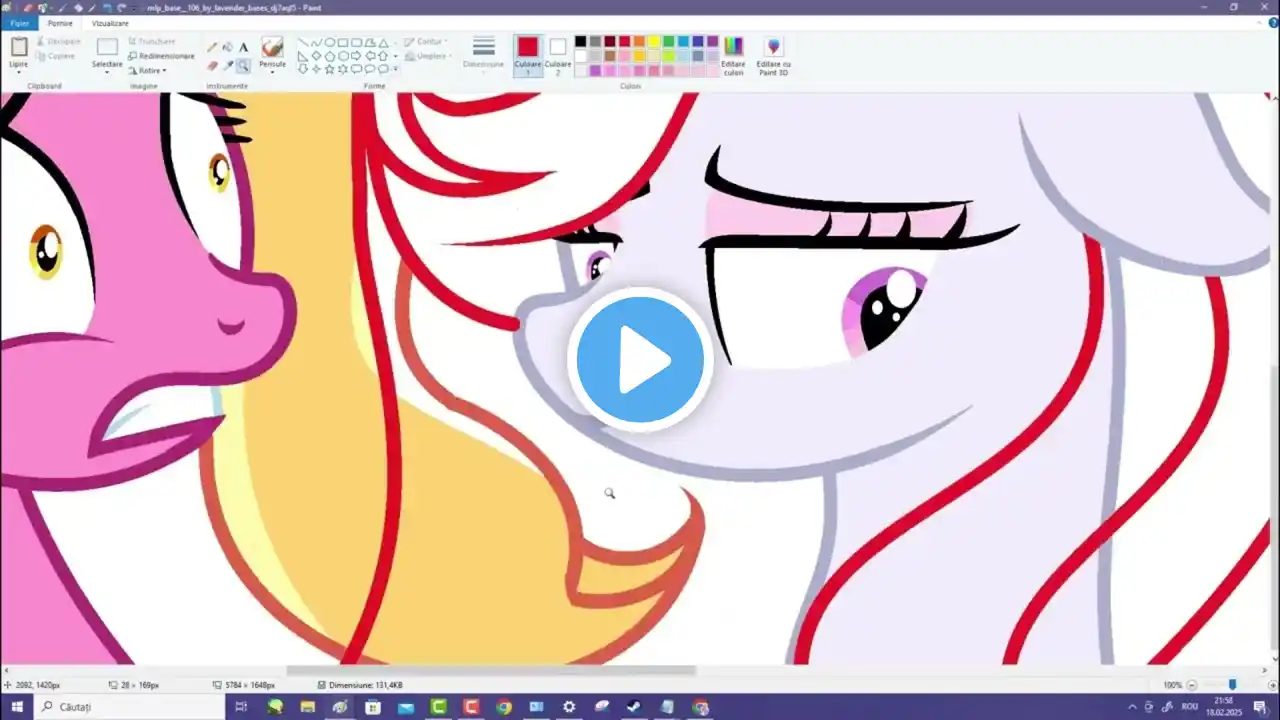Select the Eraser tool
This screenshot has height=720, width=1280.
pyautogui.click(x=212, y=65)
